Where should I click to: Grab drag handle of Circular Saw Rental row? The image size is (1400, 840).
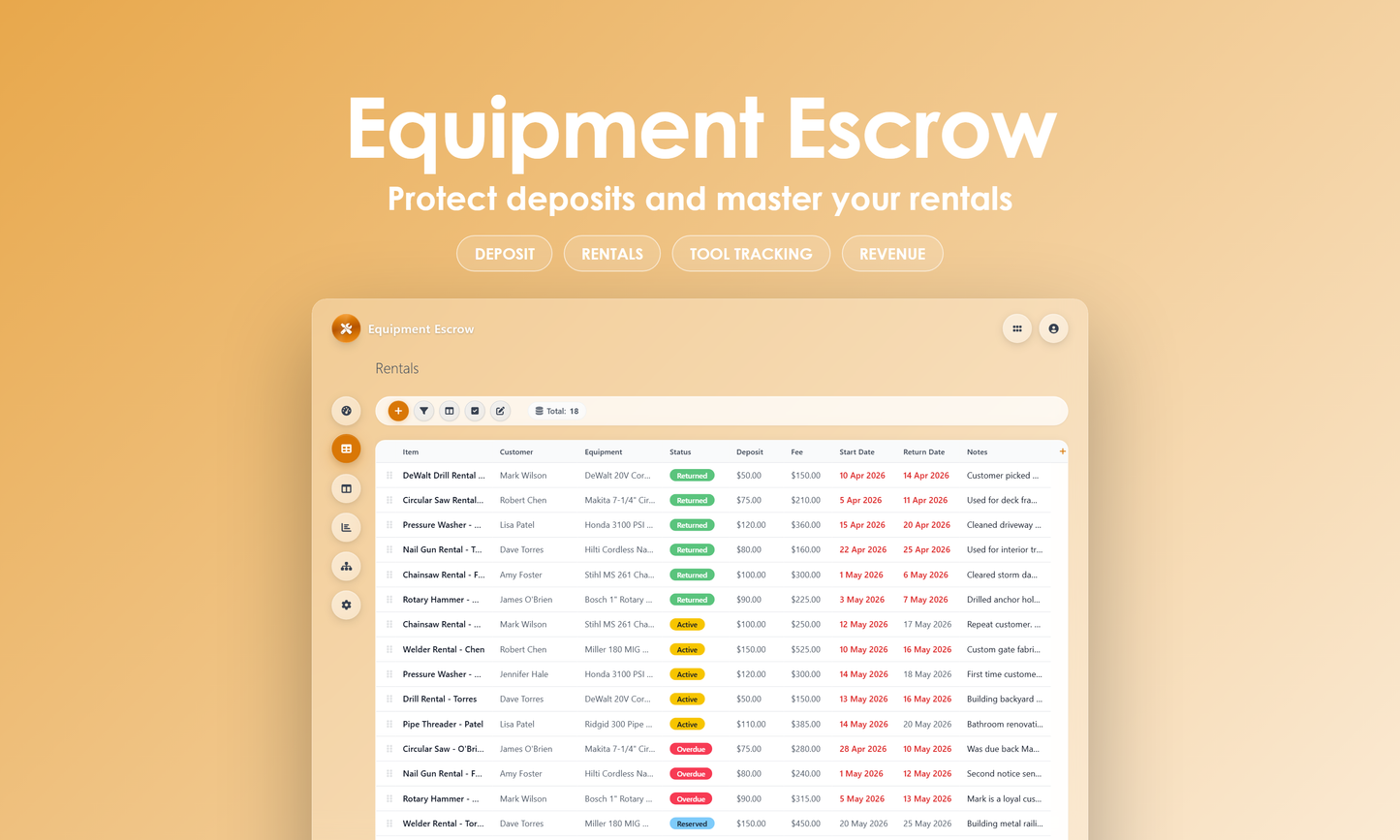(x=389, y=500)
